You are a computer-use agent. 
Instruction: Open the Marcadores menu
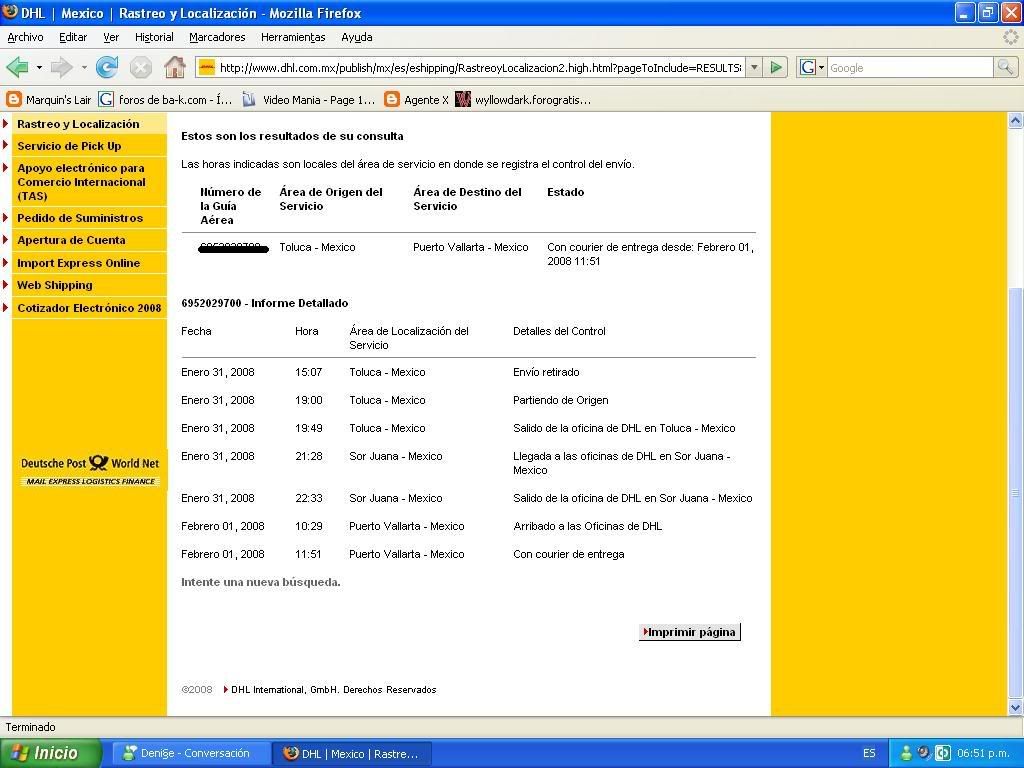217,37
